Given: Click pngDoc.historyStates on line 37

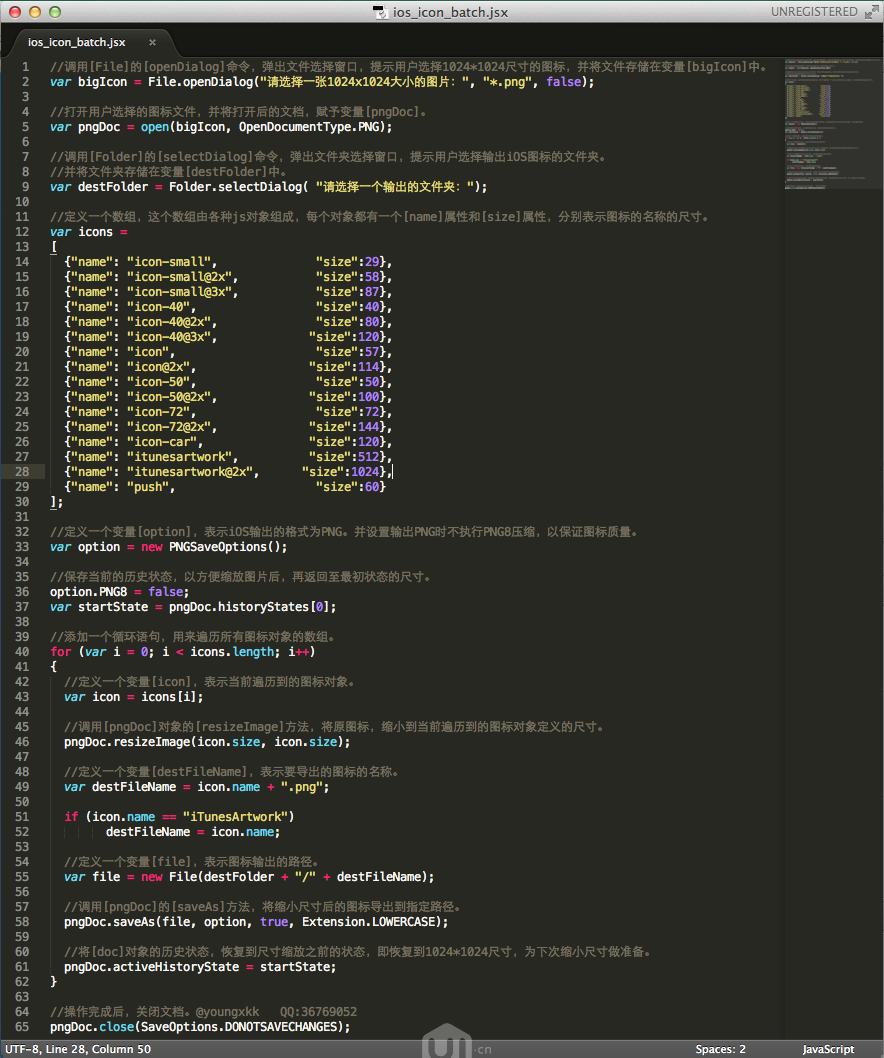Looking at the screenshot, I should 239,607.
